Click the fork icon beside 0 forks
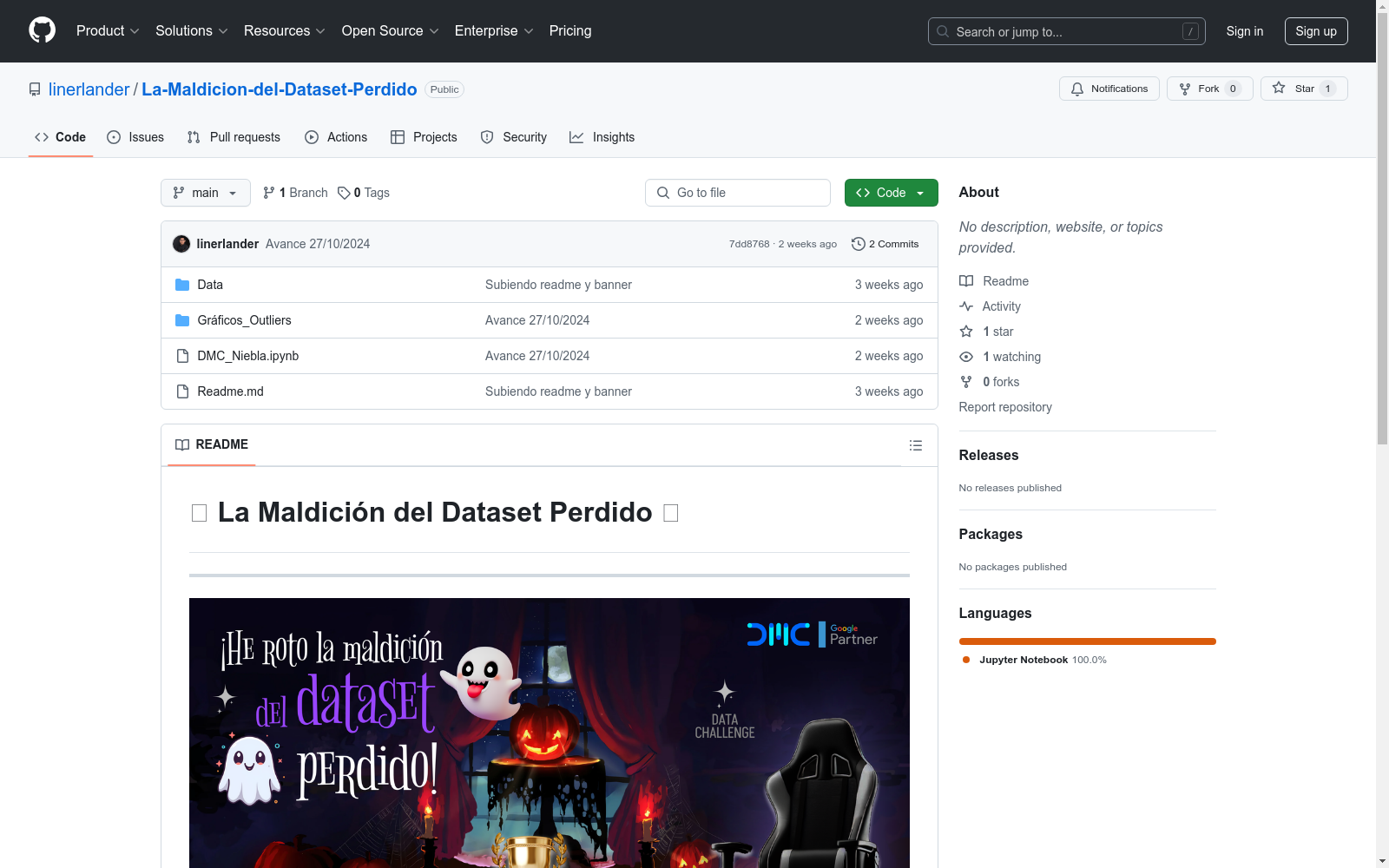1389x868 pixels. tap(966, 382)
